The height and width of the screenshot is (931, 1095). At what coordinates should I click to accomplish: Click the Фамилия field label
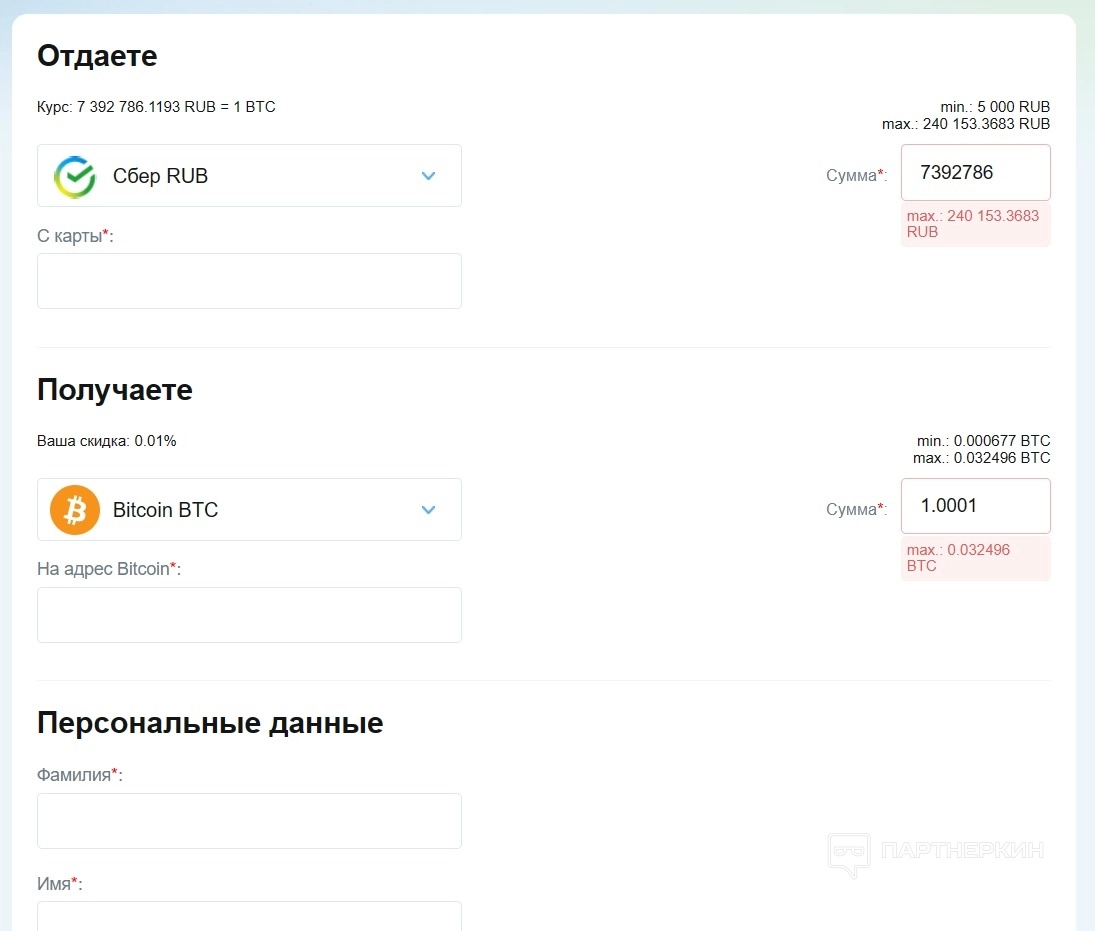point(80,775)
